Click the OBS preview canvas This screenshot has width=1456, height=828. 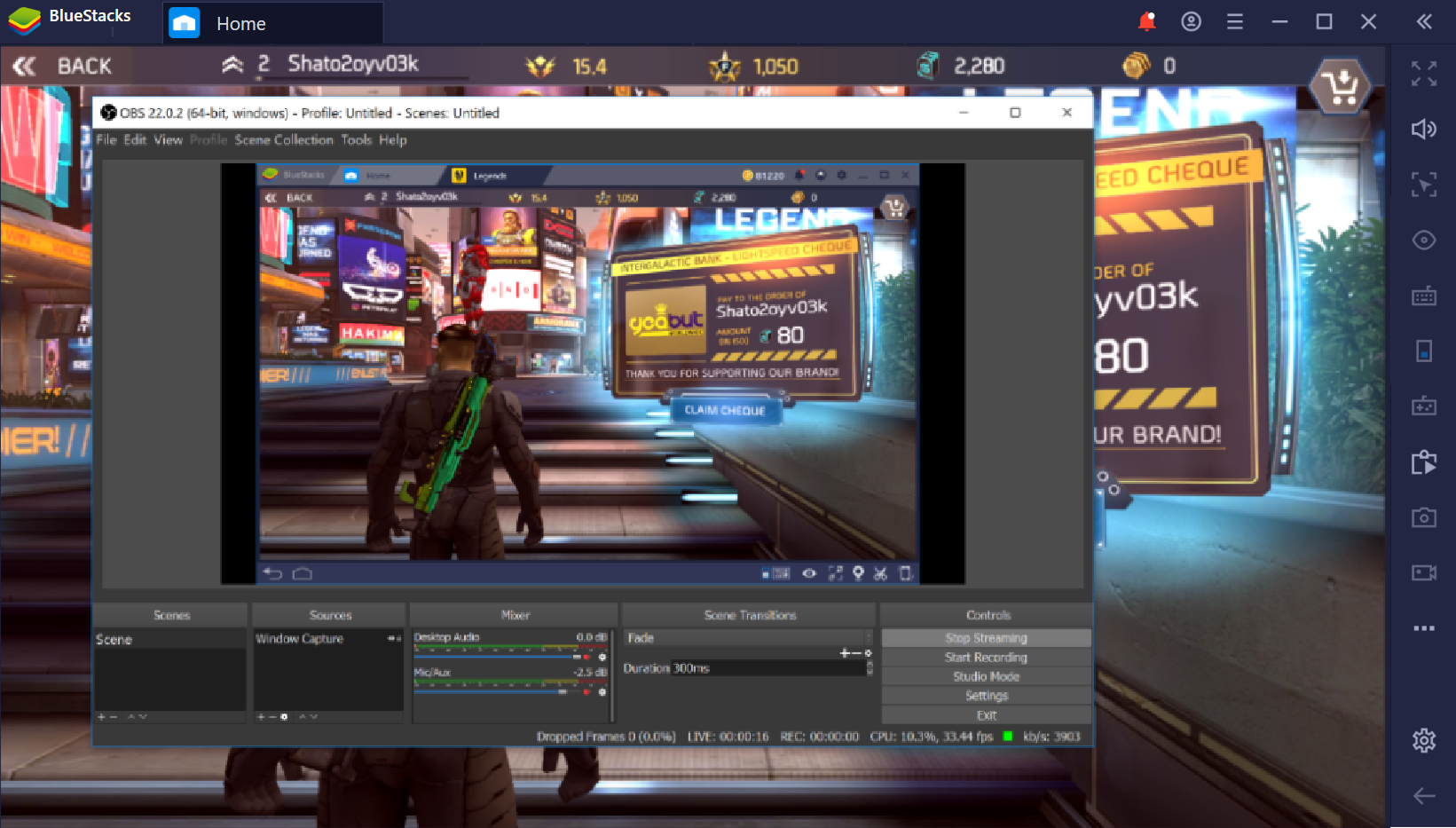click(593, 374)
